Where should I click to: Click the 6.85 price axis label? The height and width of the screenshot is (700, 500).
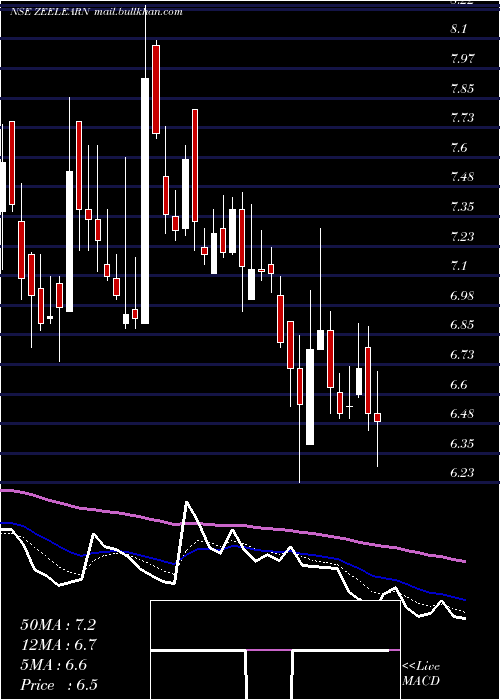click(462, 325)
